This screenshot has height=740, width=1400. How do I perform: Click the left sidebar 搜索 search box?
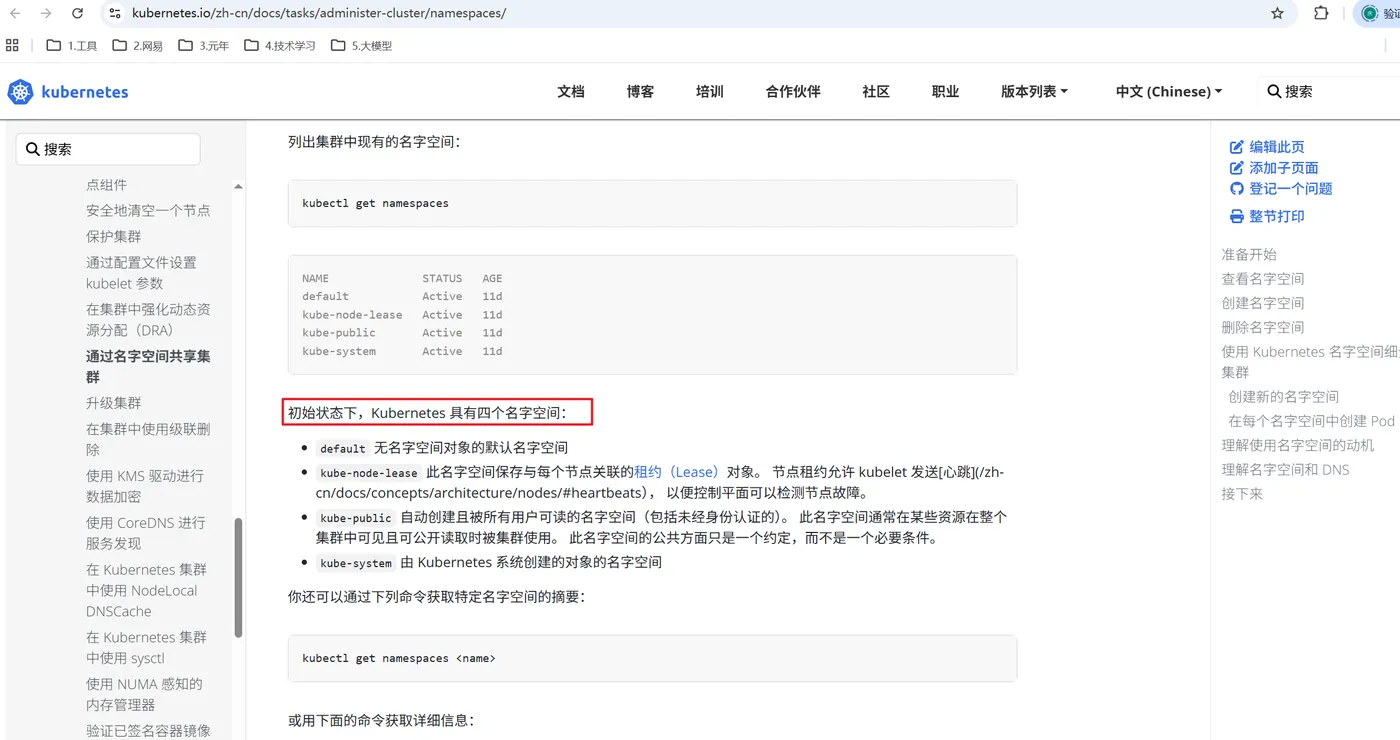click(108, 149)
